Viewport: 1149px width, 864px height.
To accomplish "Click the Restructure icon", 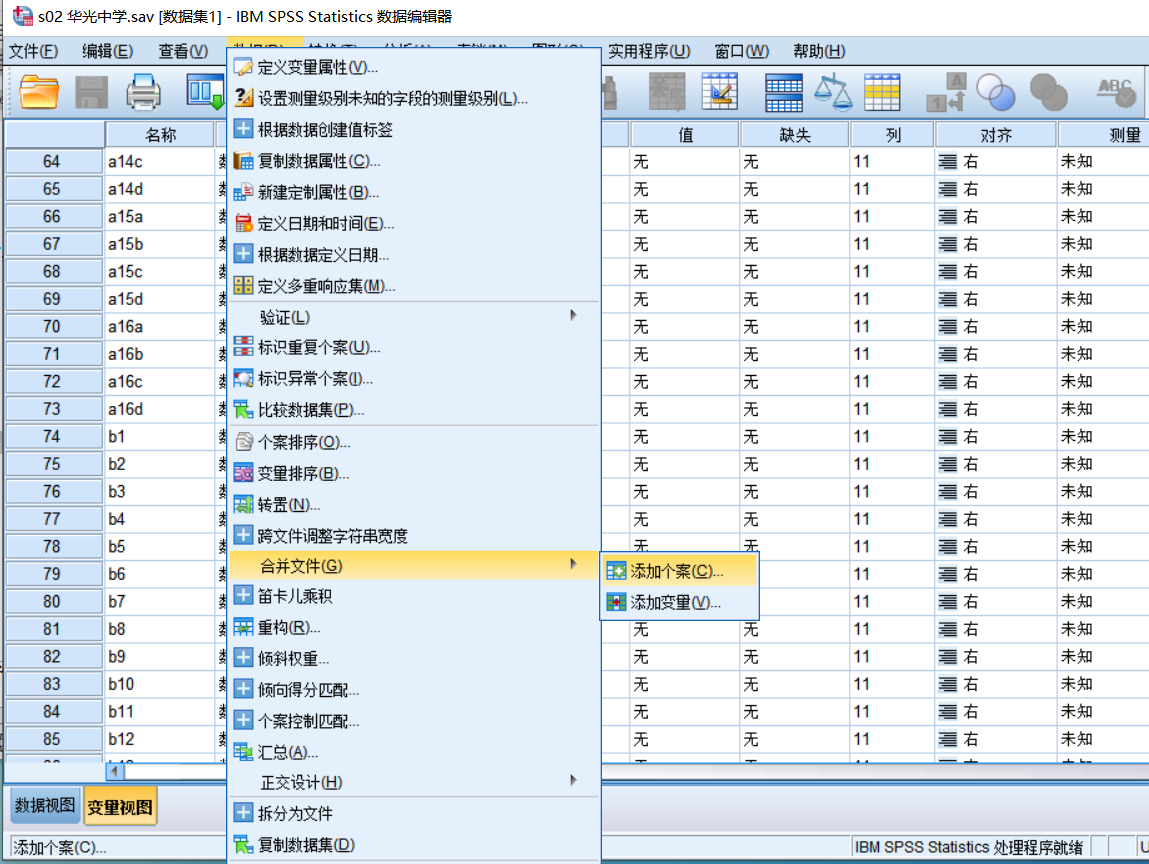I will [x=243, y=627].
